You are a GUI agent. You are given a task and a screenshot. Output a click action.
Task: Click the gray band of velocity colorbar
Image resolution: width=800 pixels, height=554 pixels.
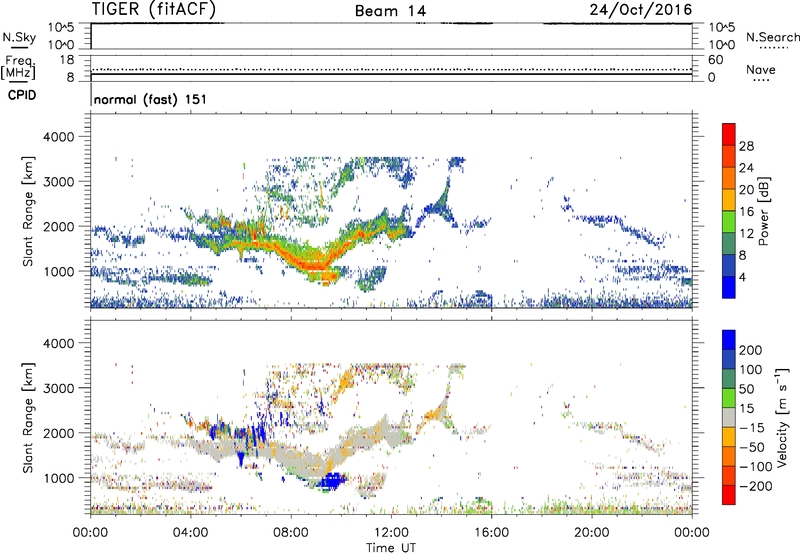pos(729,417)
